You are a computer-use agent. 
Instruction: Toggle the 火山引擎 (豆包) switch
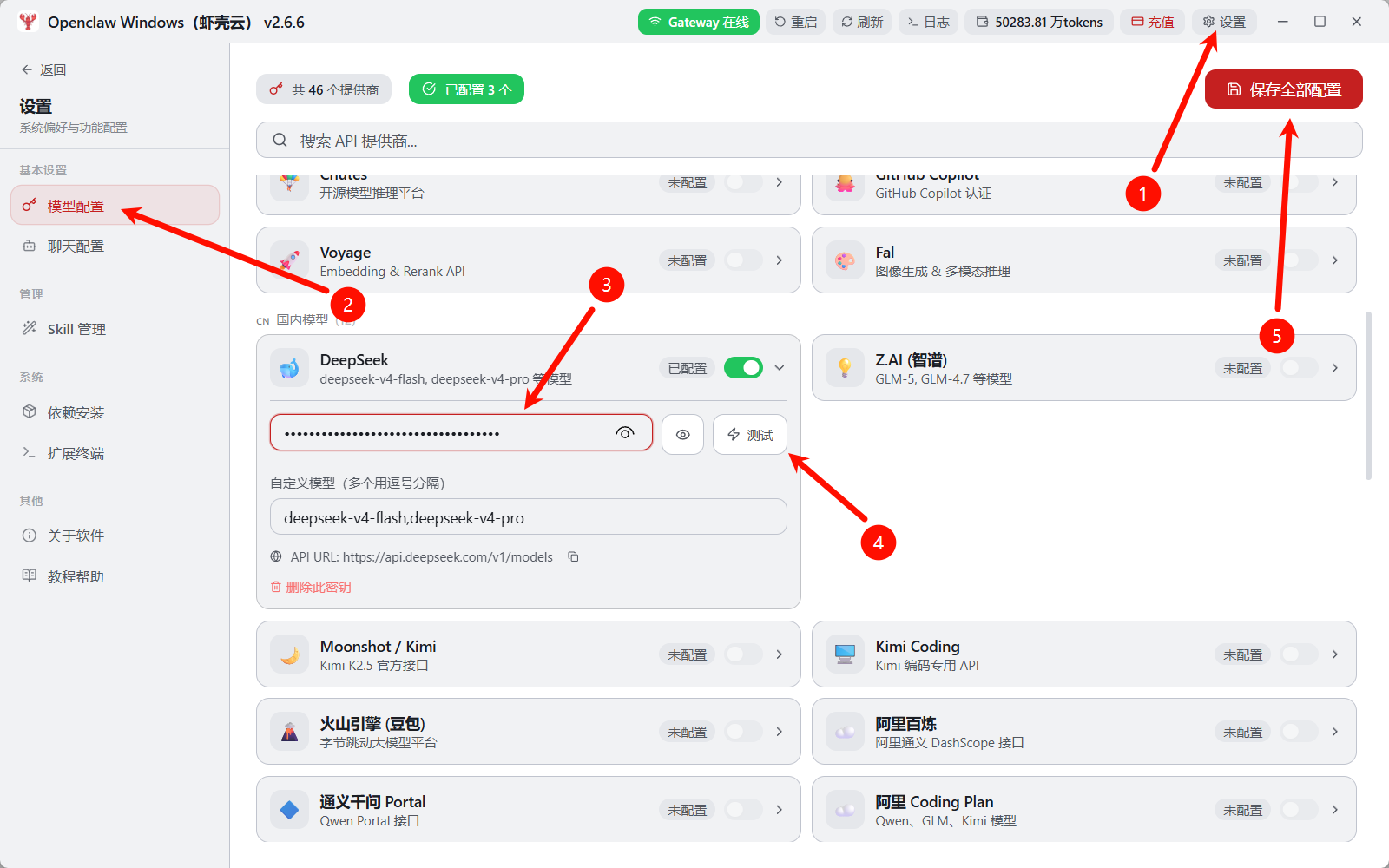click(743, 732)
